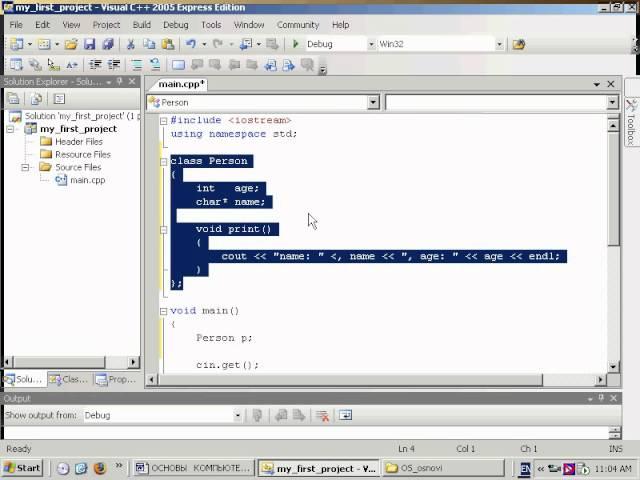Image resolution: width=640 pixels, height=480 pixels.
Task: Collapse the #include region outline
Action: coord(164,121)
